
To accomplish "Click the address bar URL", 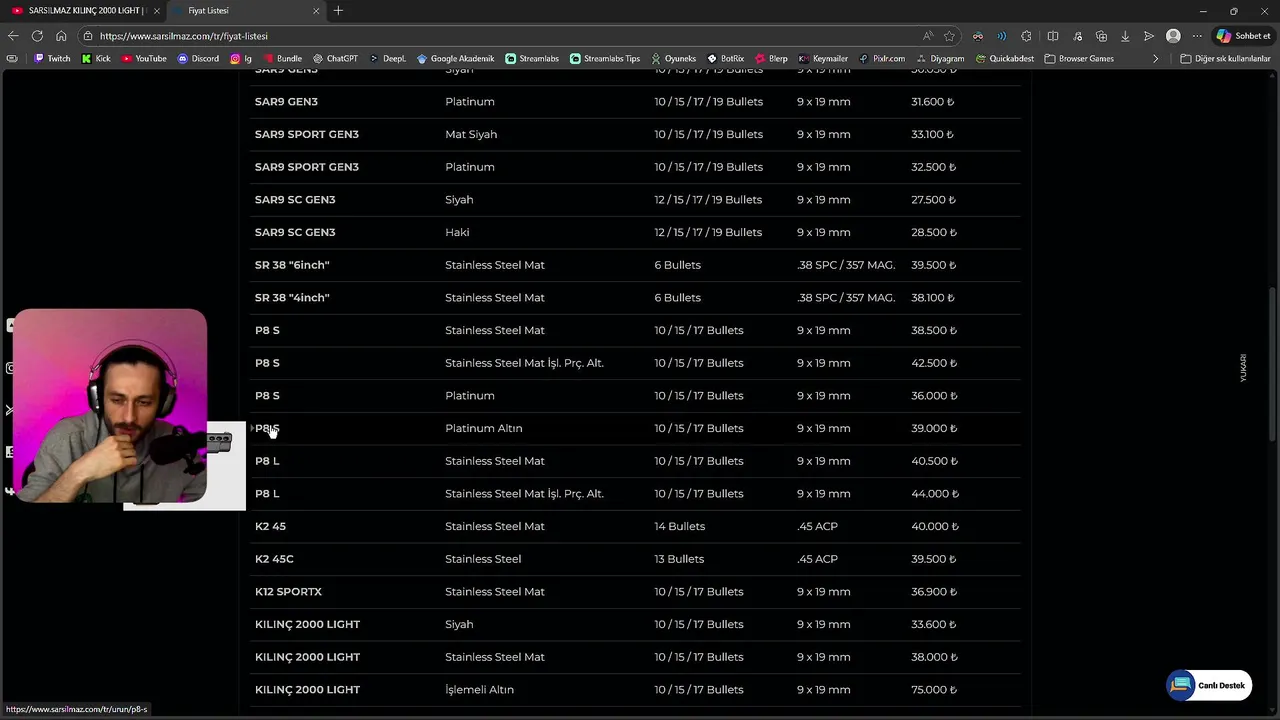I will (x=184, y=36).
